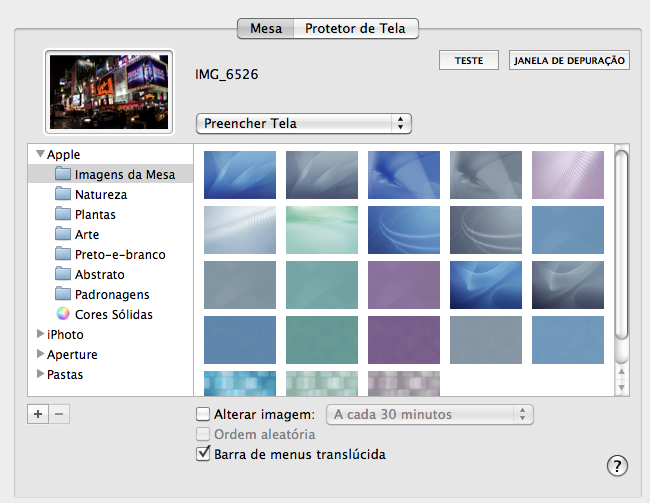Choose the textured green wallpaper, fourth row
This screenshot has height=503, width=650.
point(322,340)
